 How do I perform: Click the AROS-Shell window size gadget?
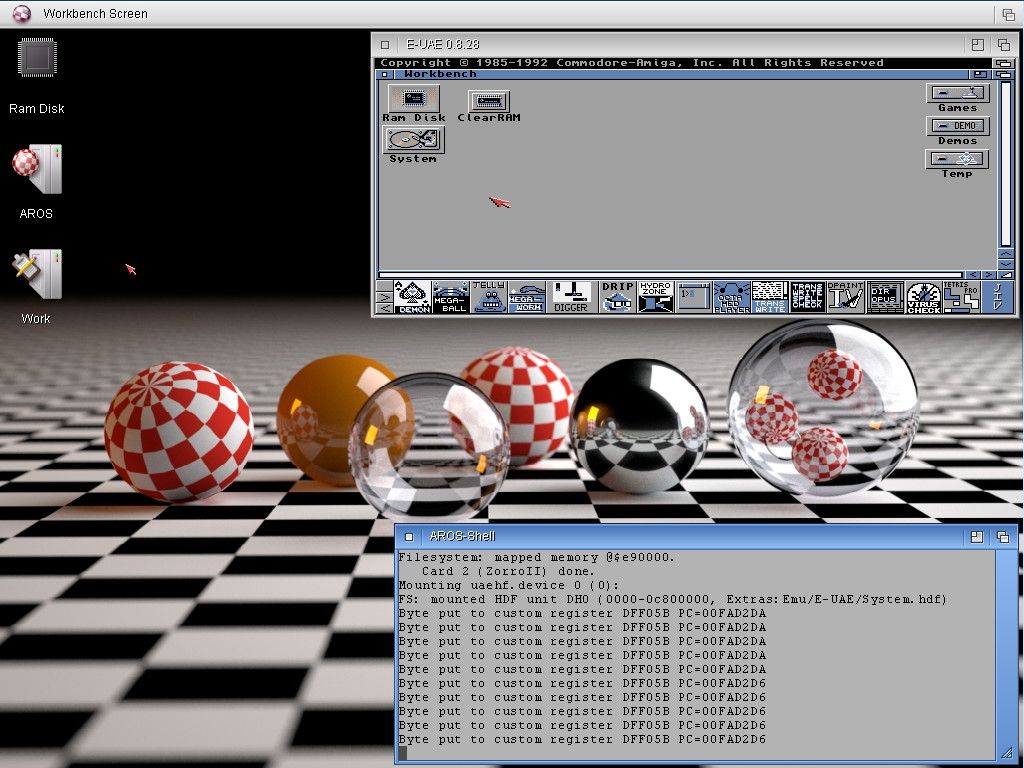1006,754
